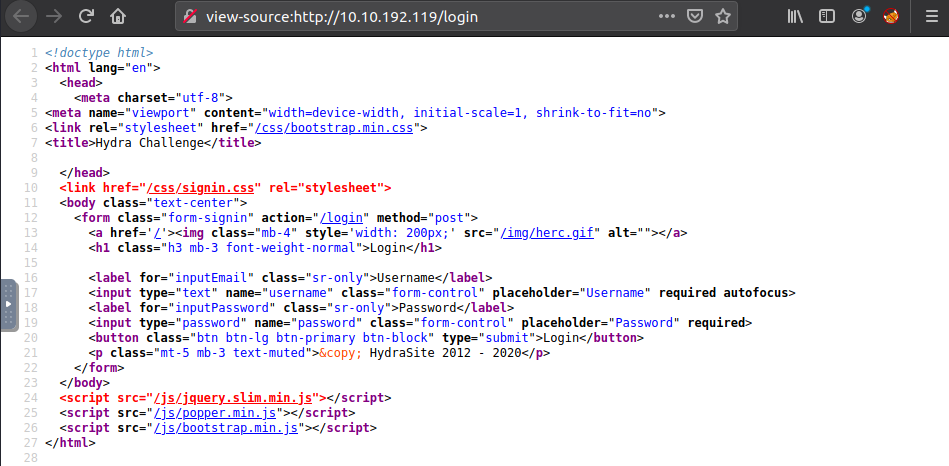Open /css/bootstrap.min.css link
Image resolution: width=949 pixels, height=466 pixels.
click(x=334, y=128)
